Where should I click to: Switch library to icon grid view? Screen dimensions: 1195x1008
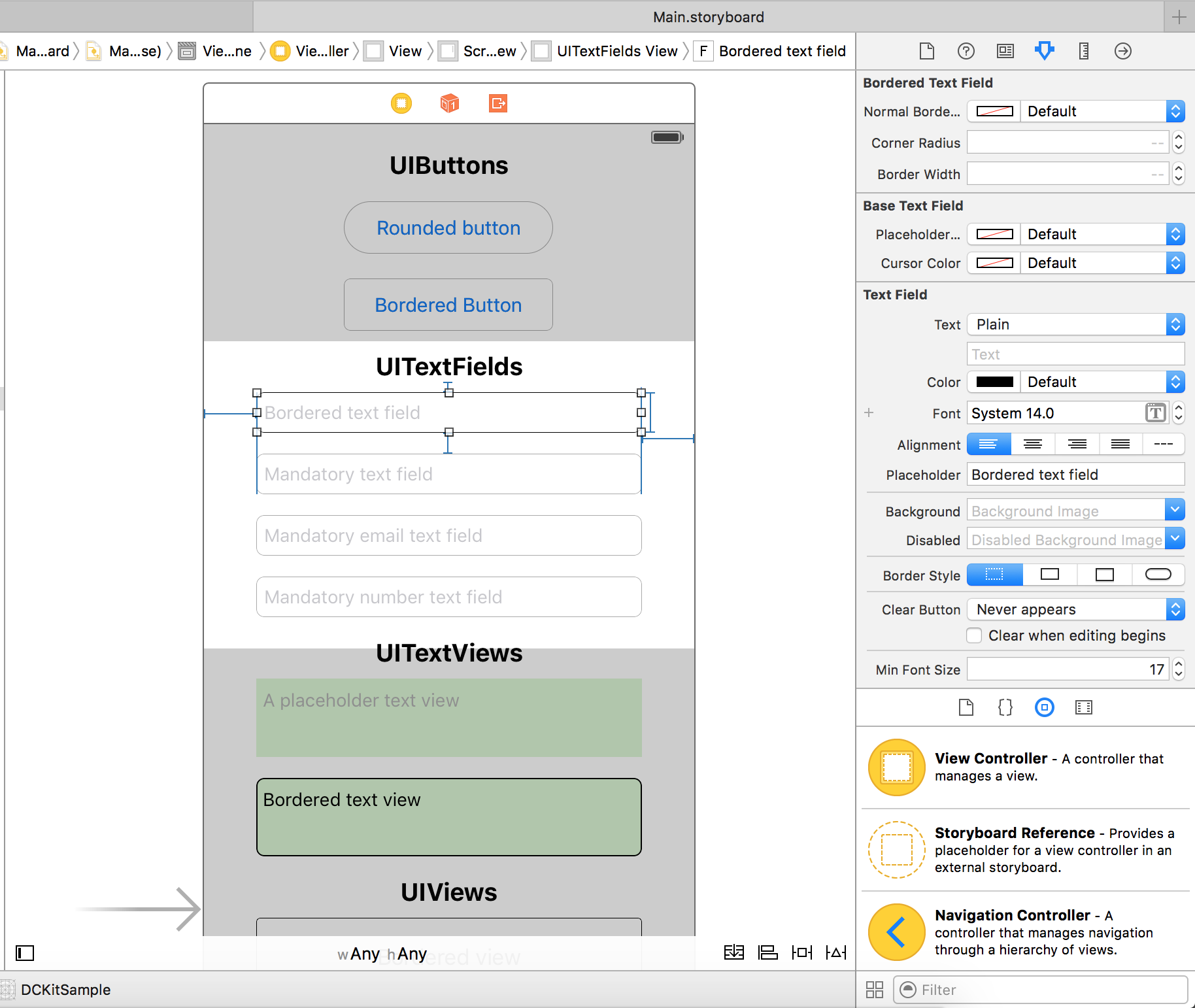[x=875, y=990]
